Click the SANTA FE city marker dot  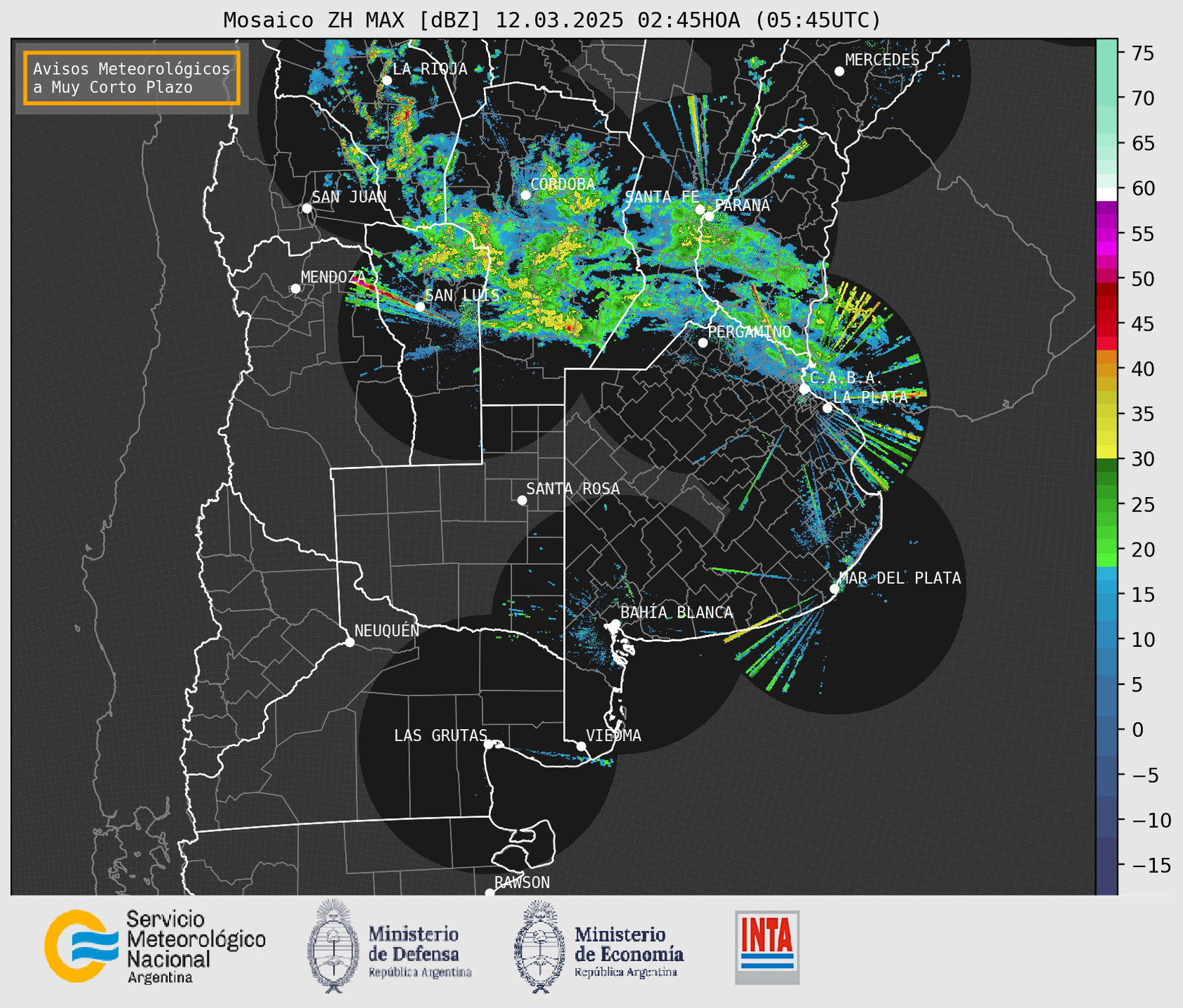pos(699,210)
